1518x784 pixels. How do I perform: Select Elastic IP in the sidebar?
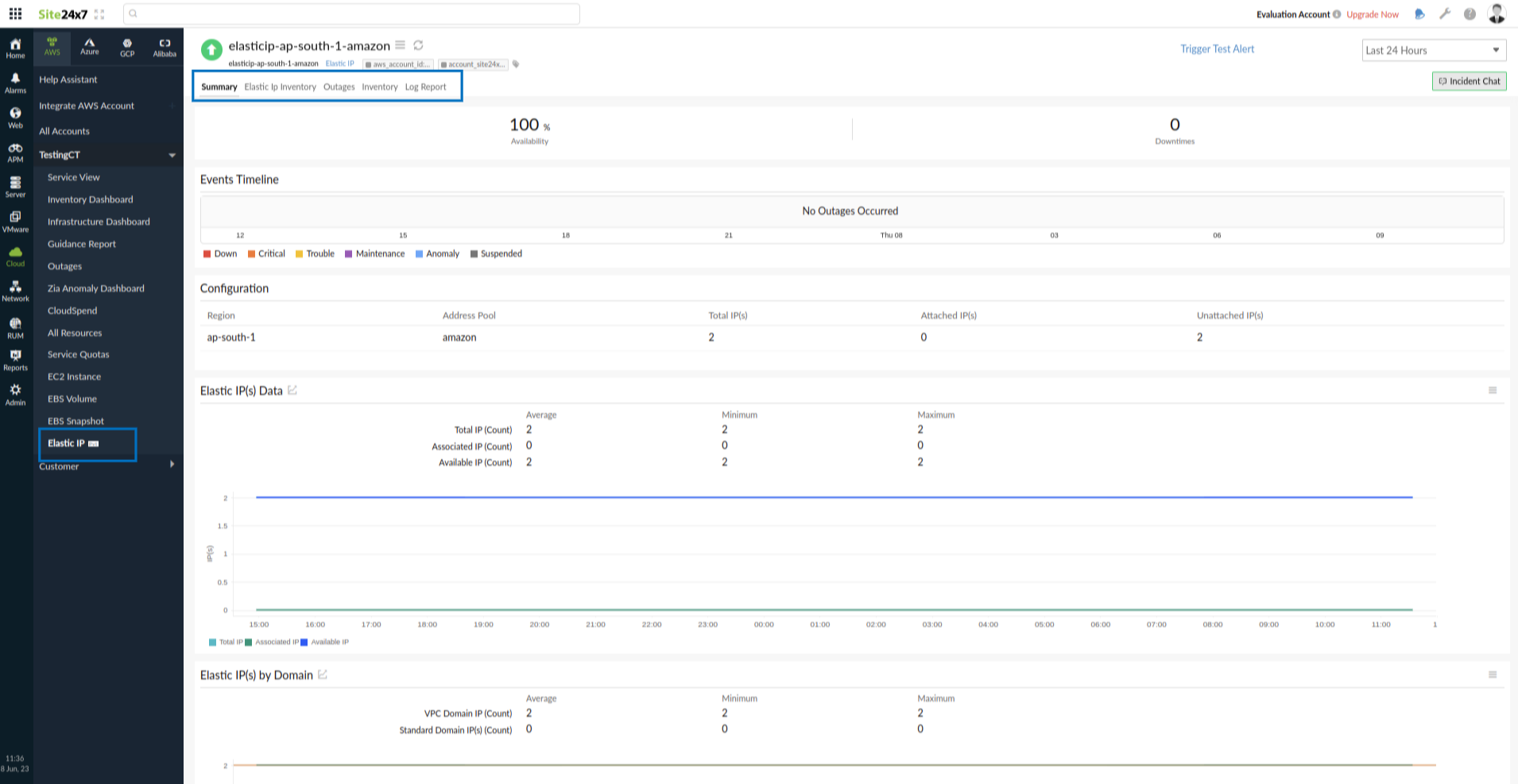pyautogui.click(x=66, y=443)
